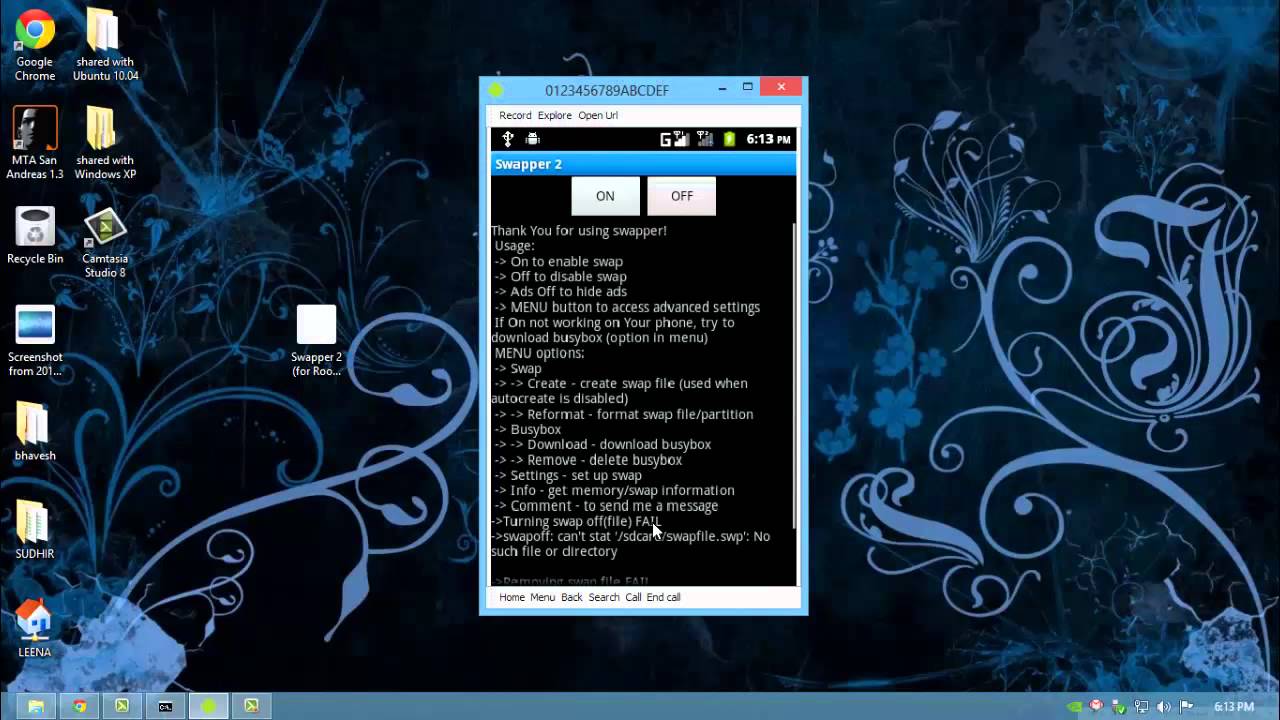This screenshot has height=720, width=1280.
Task: Click '-> Comment - to send me a message'
Action: click(x=606, y=506)
